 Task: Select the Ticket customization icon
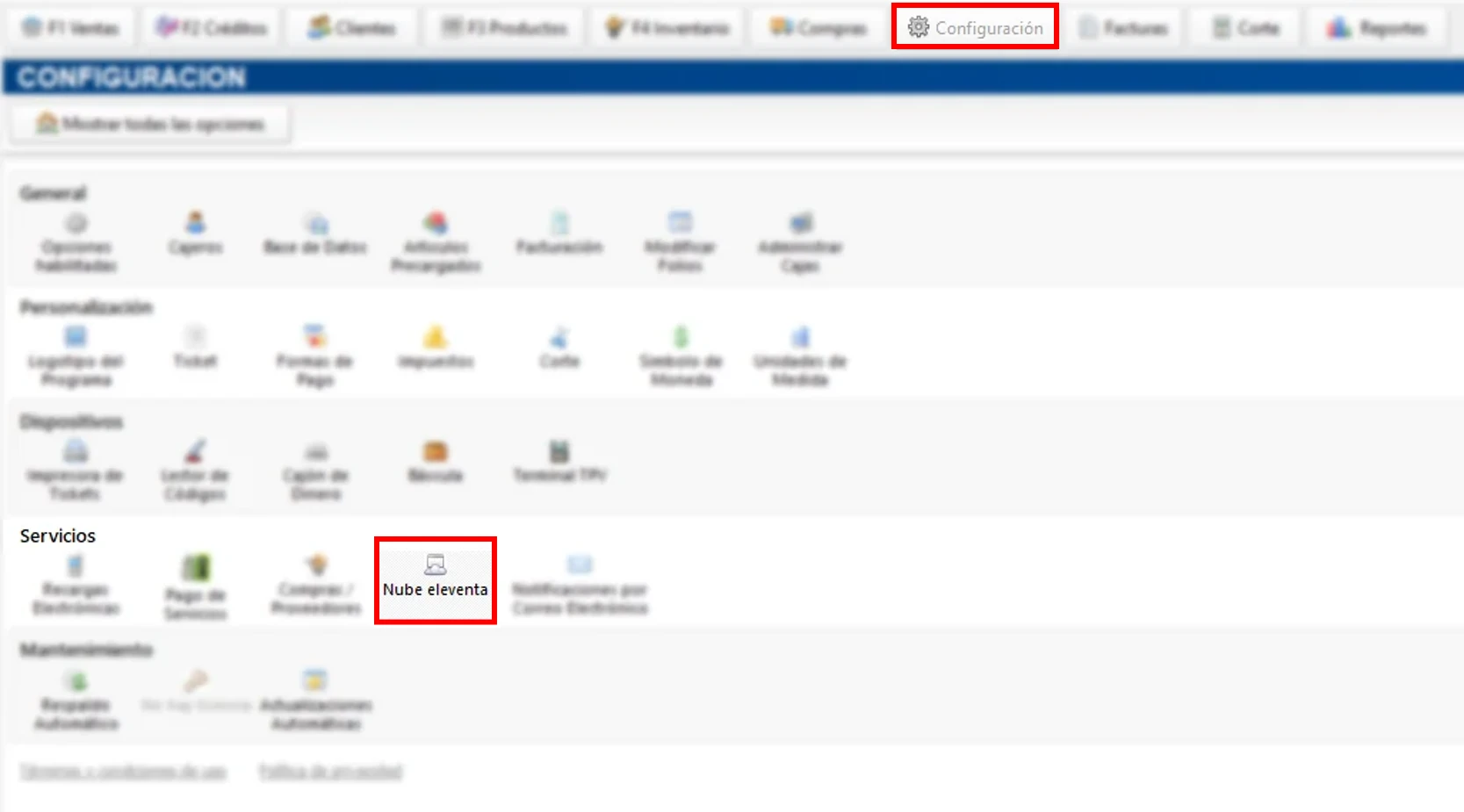(x=195, y=347)
